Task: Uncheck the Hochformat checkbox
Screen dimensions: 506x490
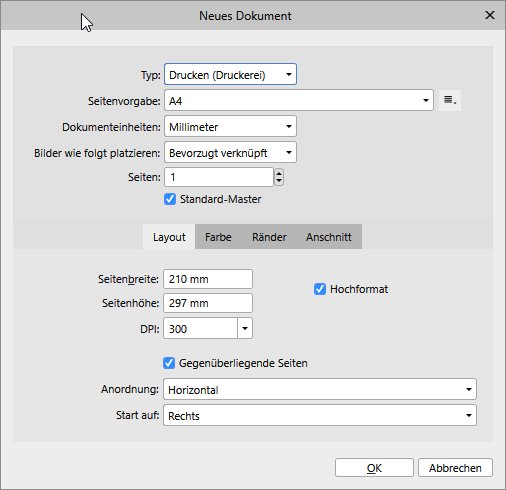Action: 320,289
